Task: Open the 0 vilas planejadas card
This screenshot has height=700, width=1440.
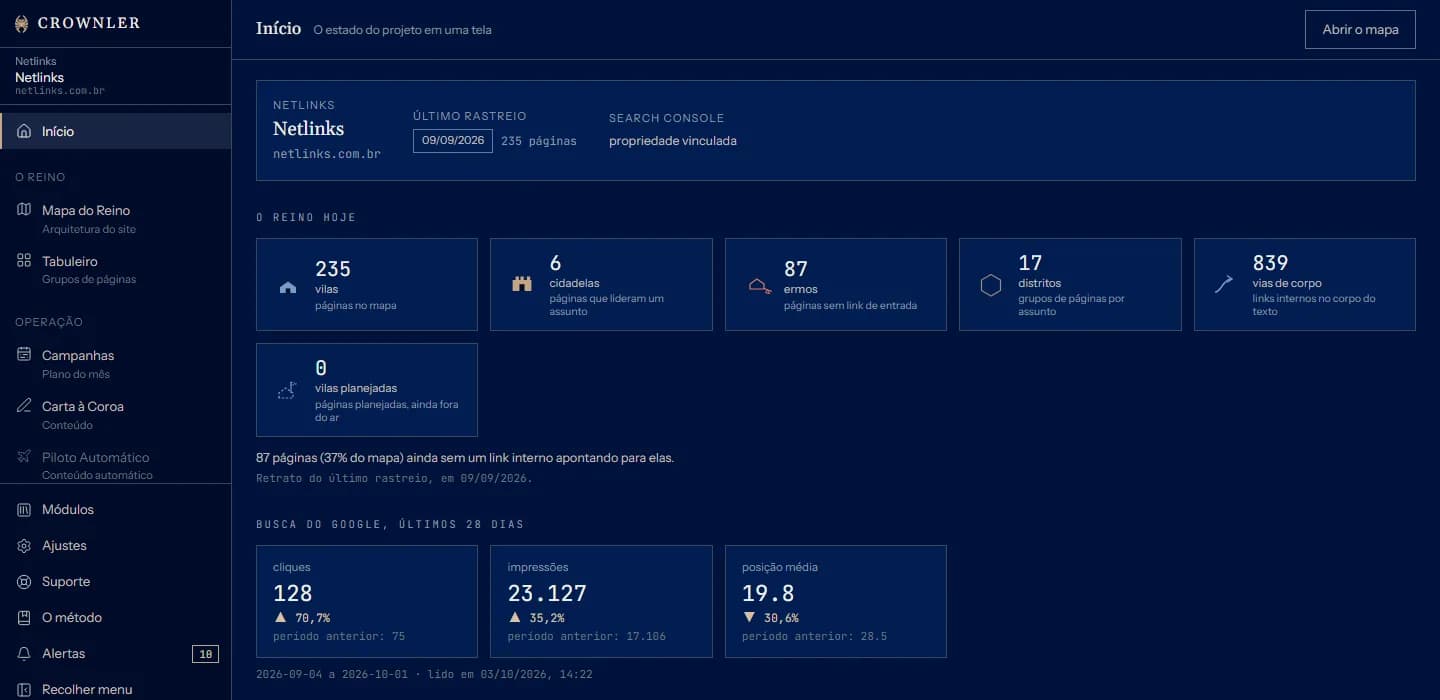Action: 367,390
